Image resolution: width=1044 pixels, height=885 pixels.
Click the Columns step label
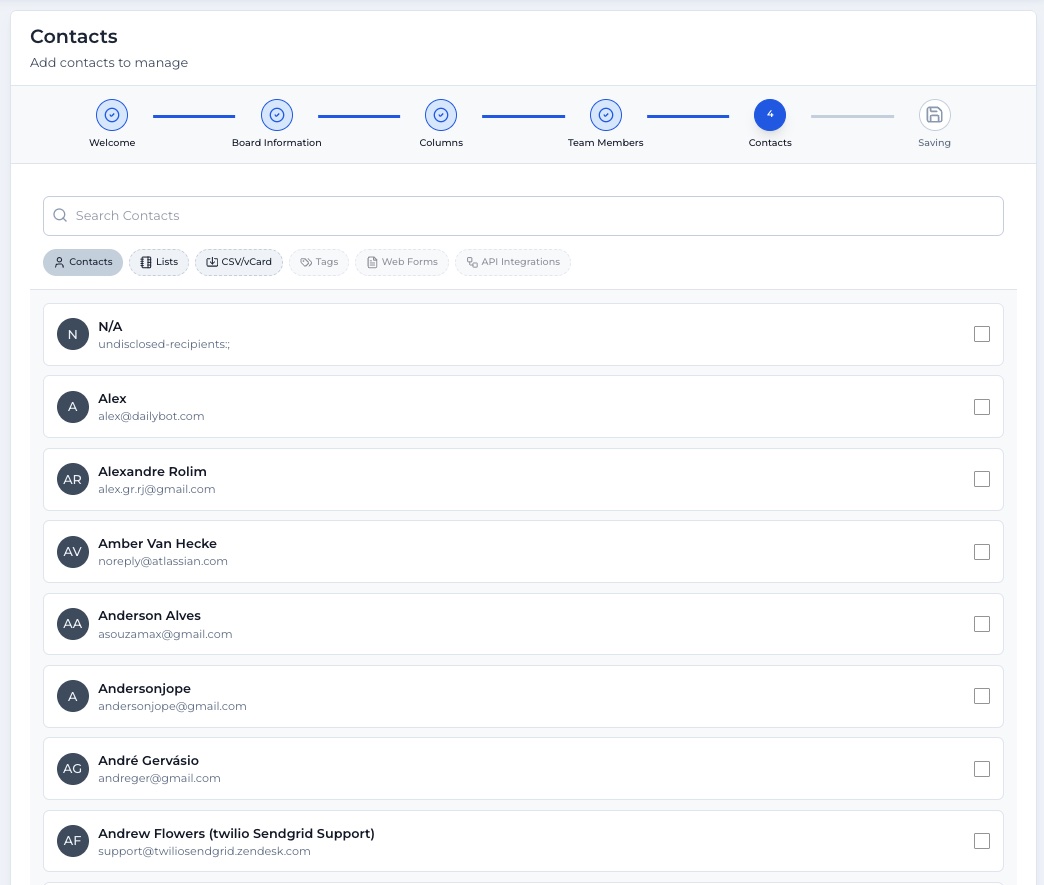tap(441, 143)
